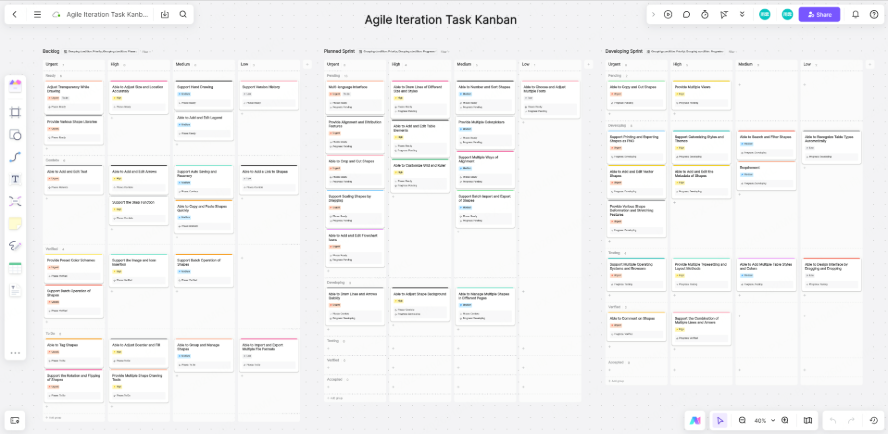Open the Multi-language Interface card
The image size is (888, 434).
356,97
